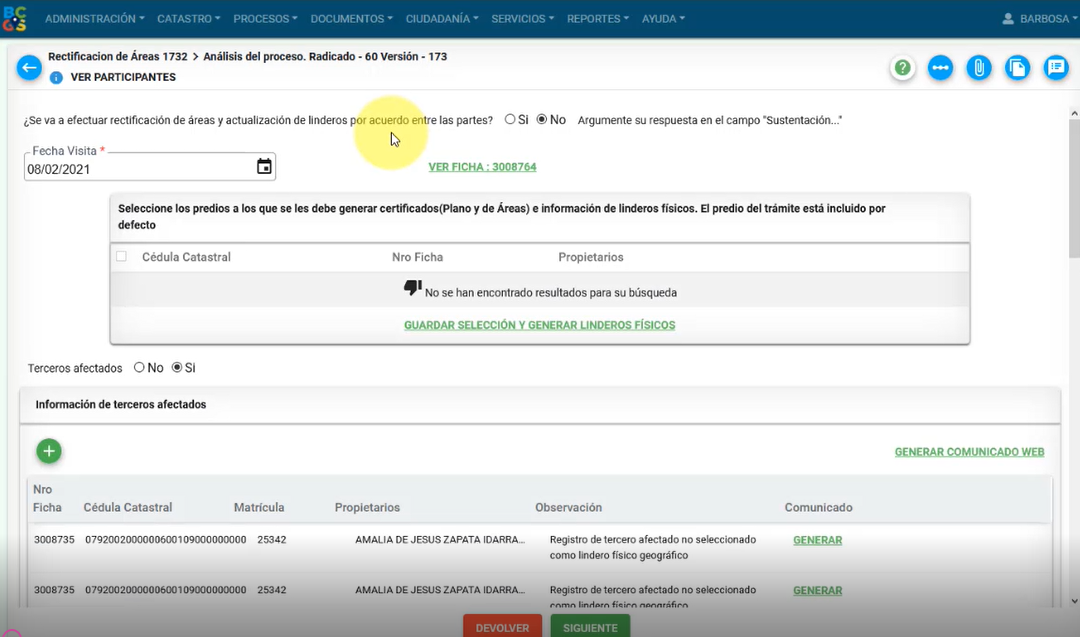The image size is (1080, 637).
Task: Click the paperclip attachments icon
Action: [x=979, y=68]
